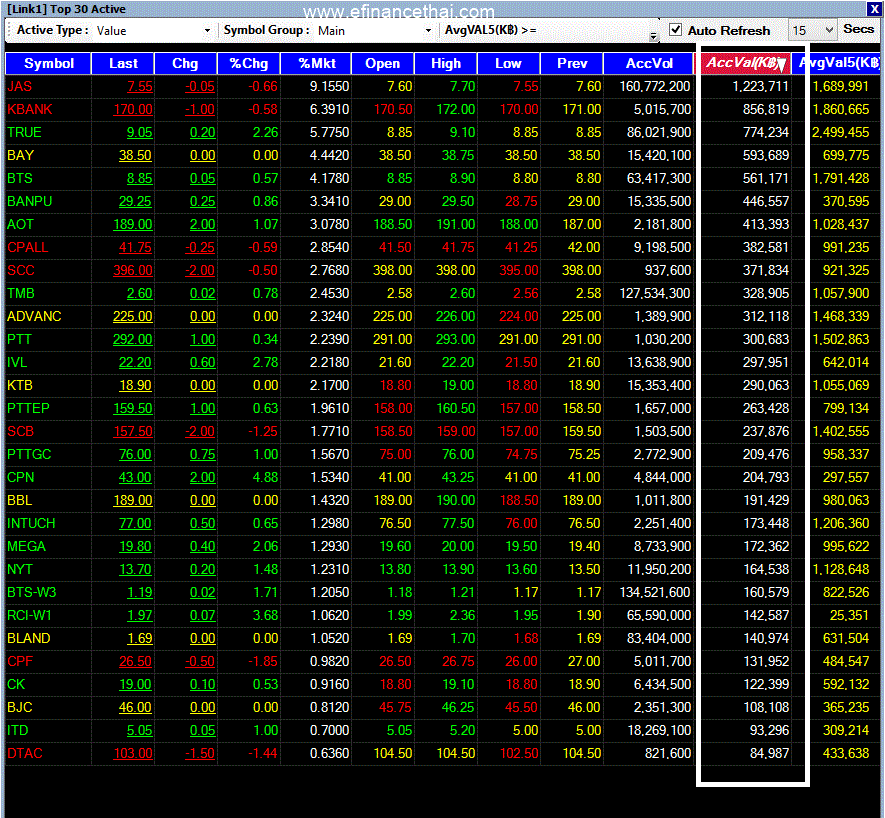Sort by the High column header
Screen dimensions: 885x818
pos(446,63)
